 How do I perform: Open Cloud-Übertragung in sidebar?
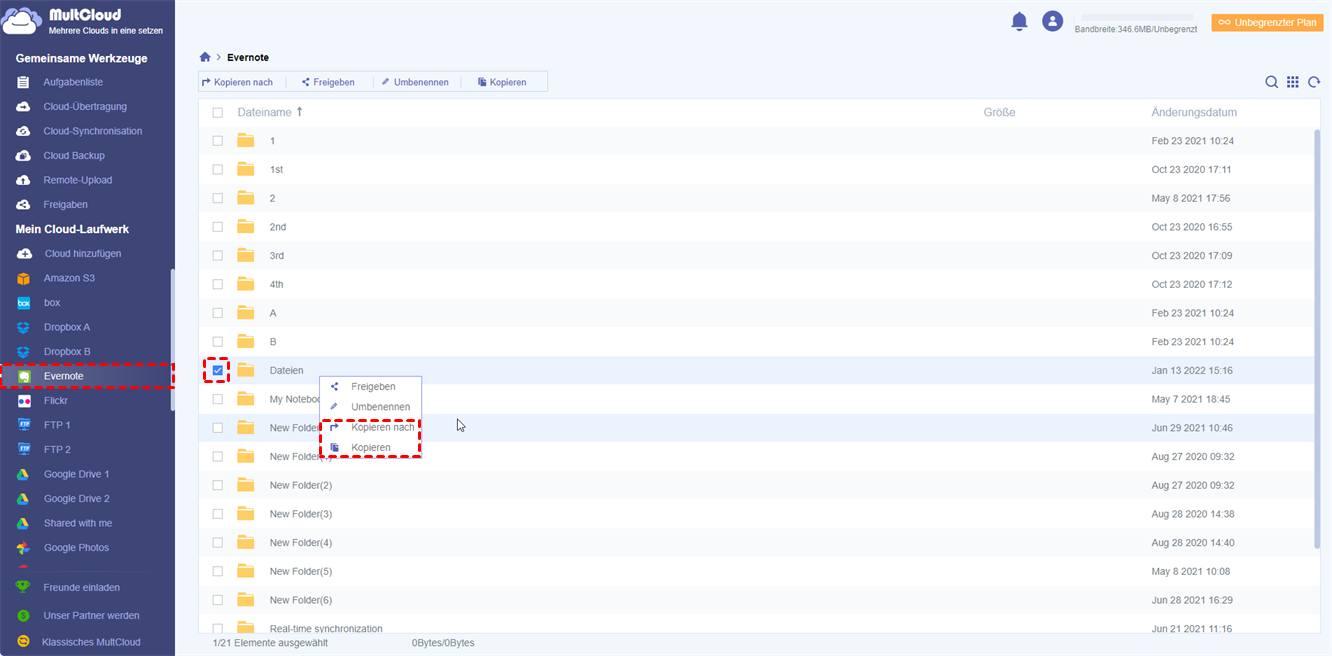click(x=85, y=106)
